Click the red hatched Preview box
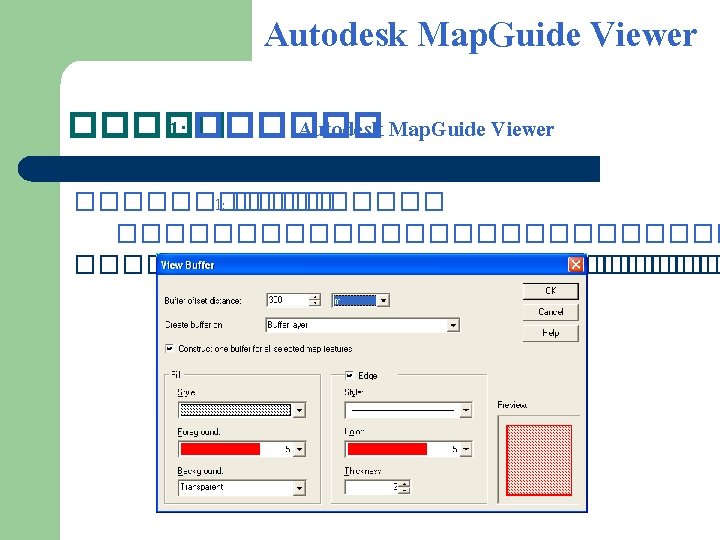 coord(539,460)
